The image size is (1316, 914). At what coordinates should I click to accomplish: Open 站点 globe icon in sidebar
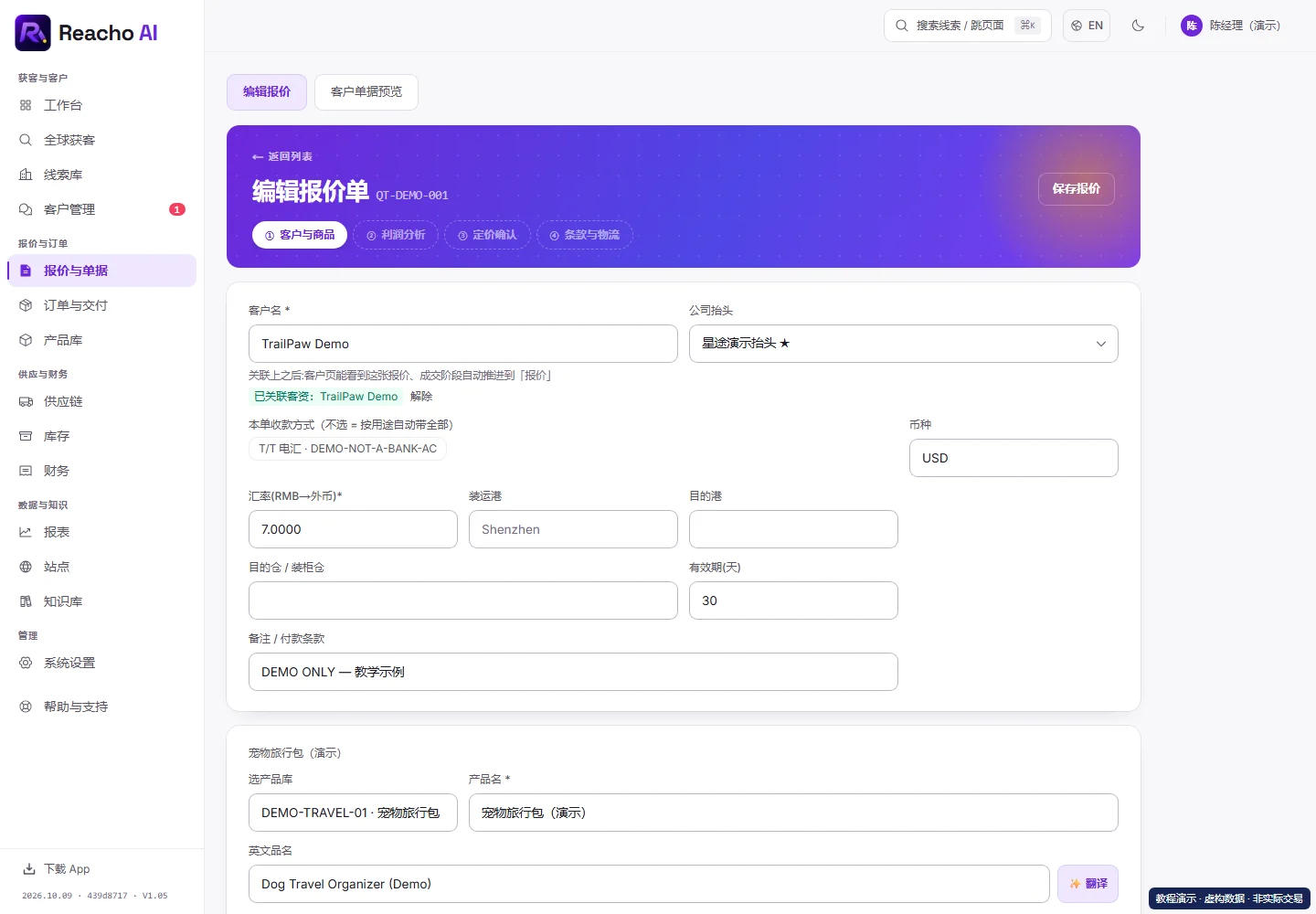(x=26, y=567)
